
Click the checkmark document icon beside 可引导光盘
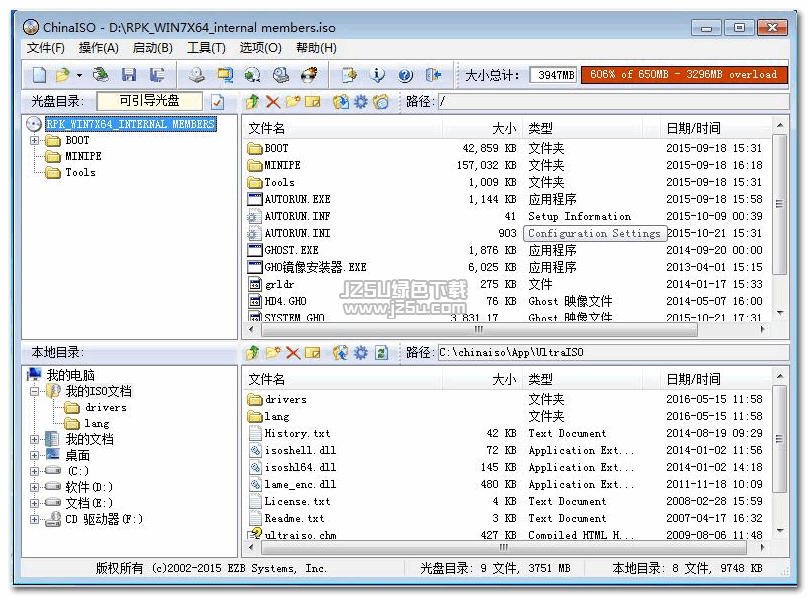click(x=217, y=102)
